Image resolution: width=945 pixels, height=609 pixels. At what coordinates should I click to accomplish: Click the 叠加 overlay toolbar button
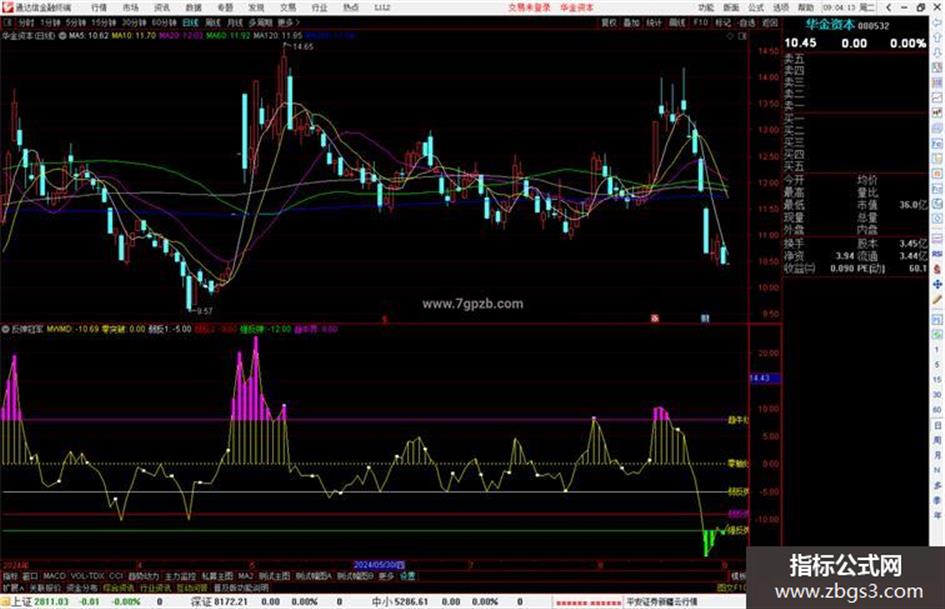click(x=631, y=23)
